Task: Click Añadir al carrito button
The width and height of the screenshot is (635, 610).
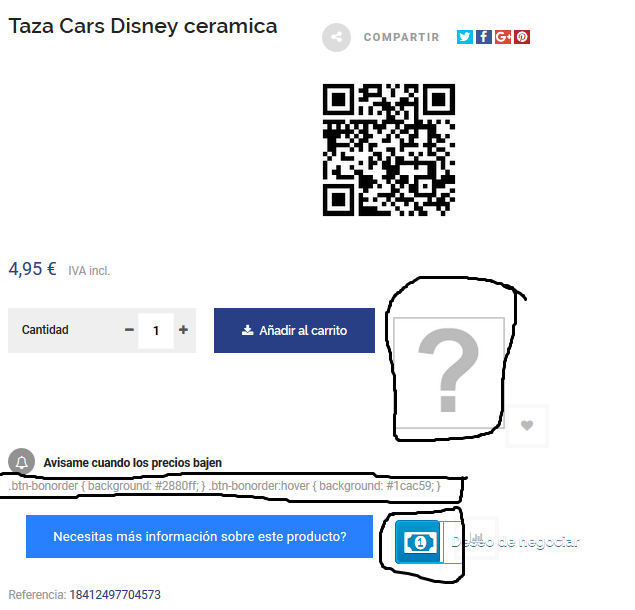Action: pyautogui.click(x=294, y=331)
